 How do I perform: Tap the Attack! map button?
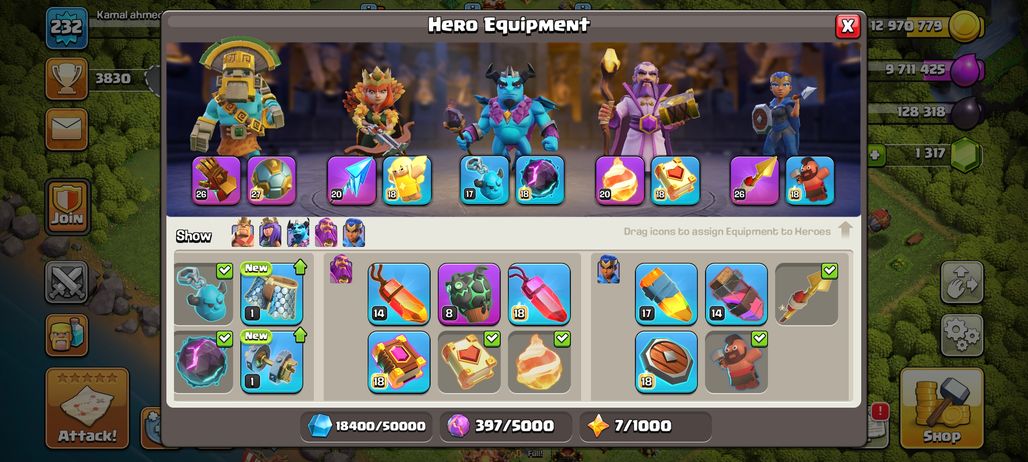pos(87,408)
